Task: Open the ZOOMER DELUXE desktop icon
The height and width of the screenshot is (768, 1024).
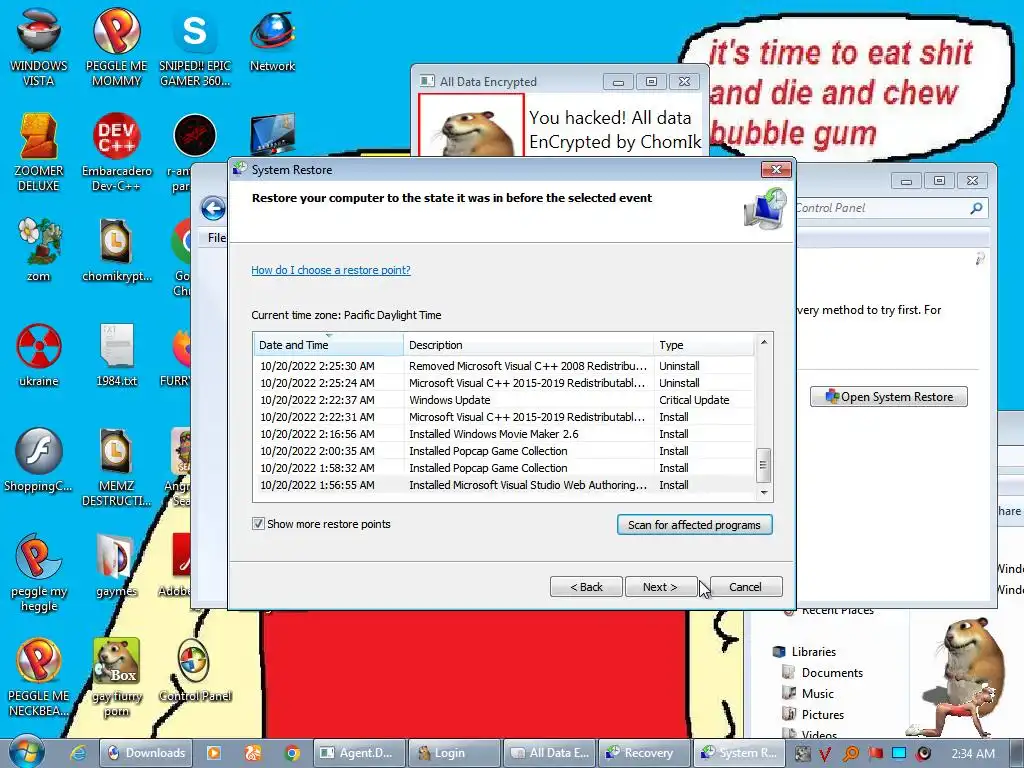Action: 39,152
